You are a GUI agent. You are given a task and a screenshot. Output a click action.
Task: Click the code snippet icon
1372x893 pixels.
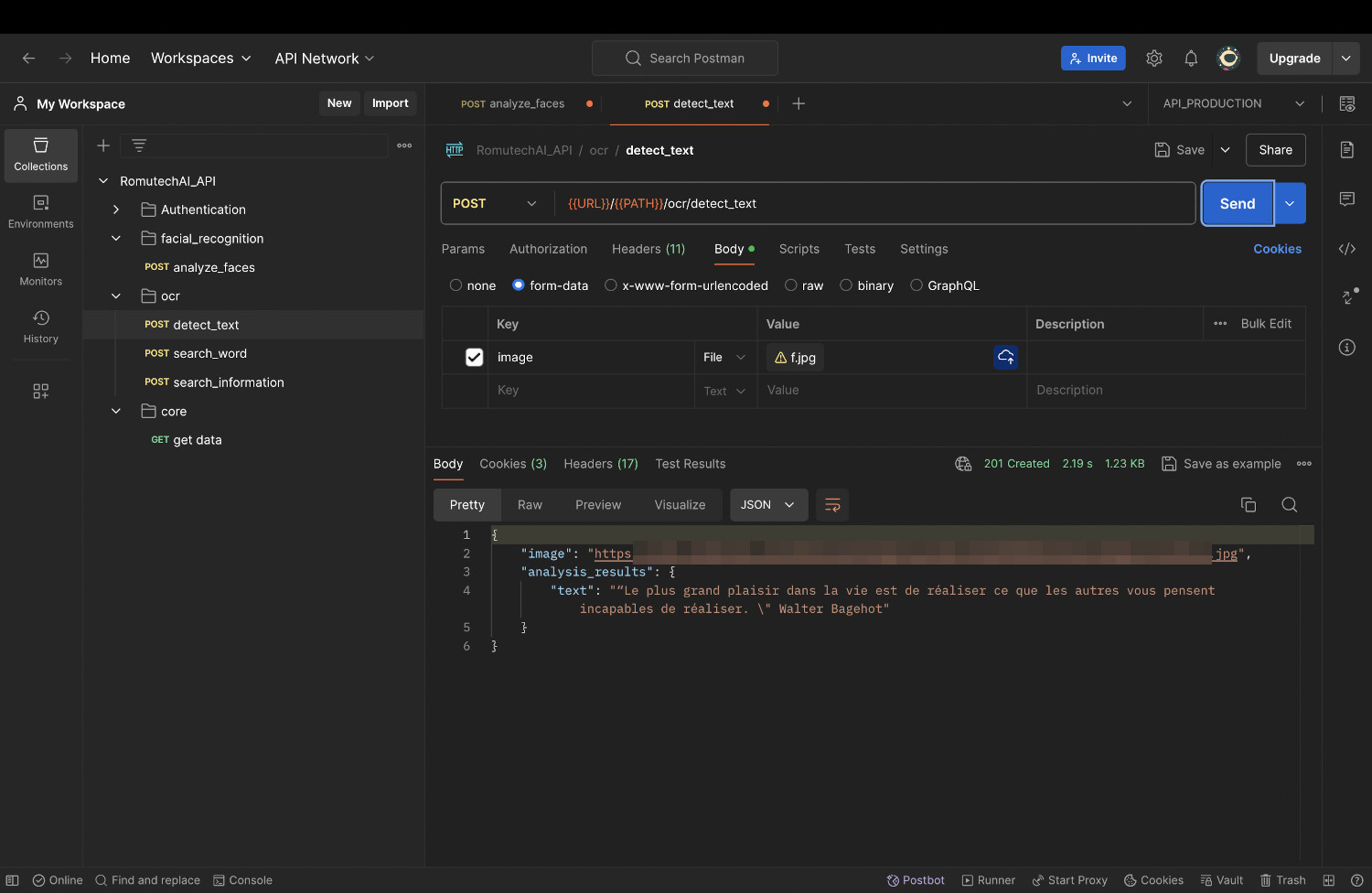click(x=1347, y=249)
